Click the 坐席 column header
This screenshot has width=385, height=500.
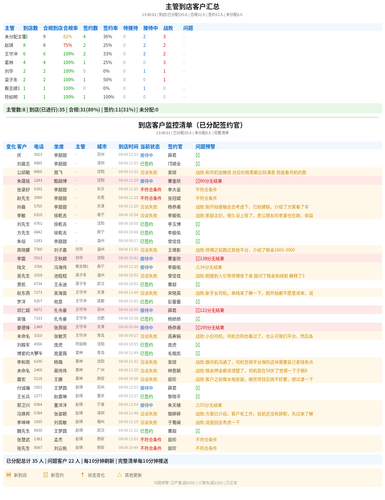tap(59, 147)
